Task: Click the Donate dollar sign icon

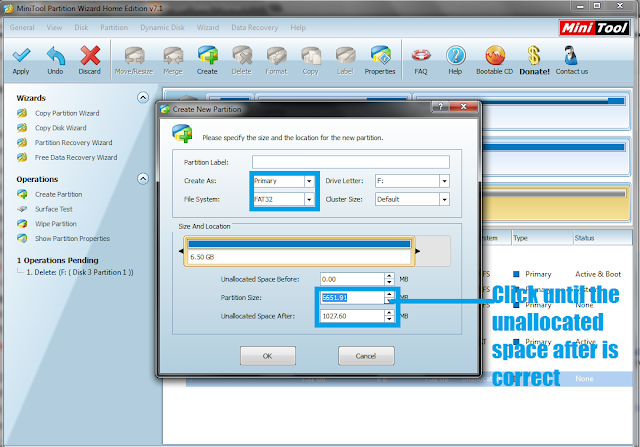Action: tap(534, 56)
